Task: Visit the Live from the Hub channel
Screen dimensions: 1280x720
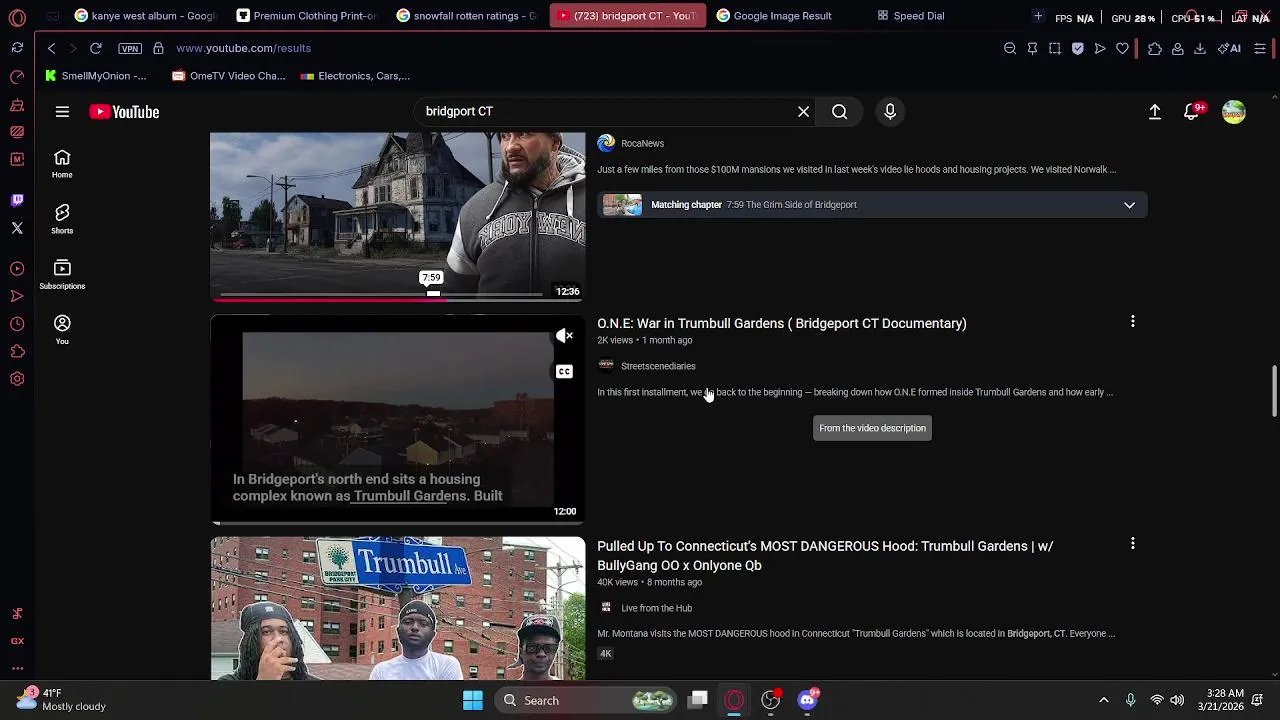Action: tap(656, 608)
